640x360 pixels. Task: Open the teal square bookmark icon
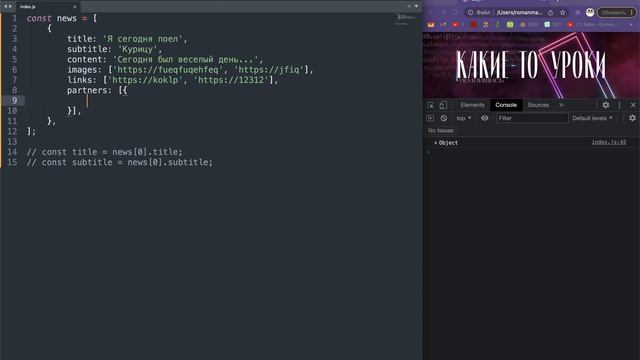[x=547, y=24]
